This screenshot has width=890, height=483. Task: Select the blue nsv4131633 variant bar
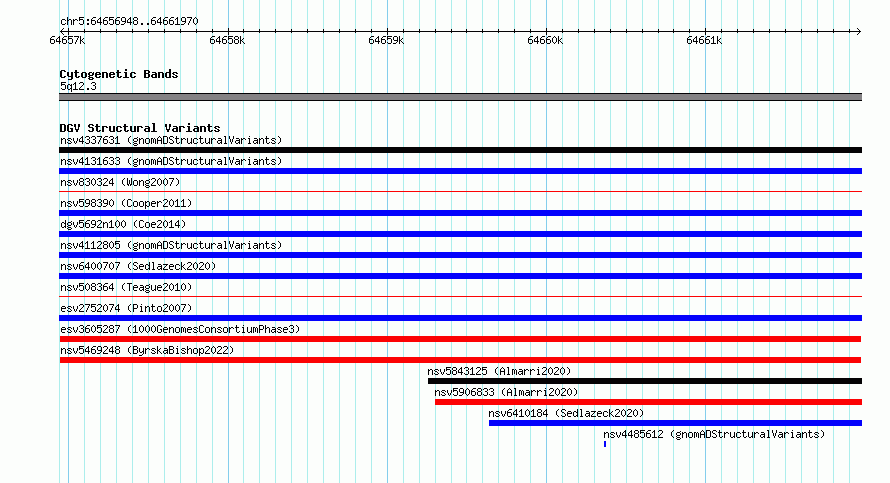(x=460, y=171)
